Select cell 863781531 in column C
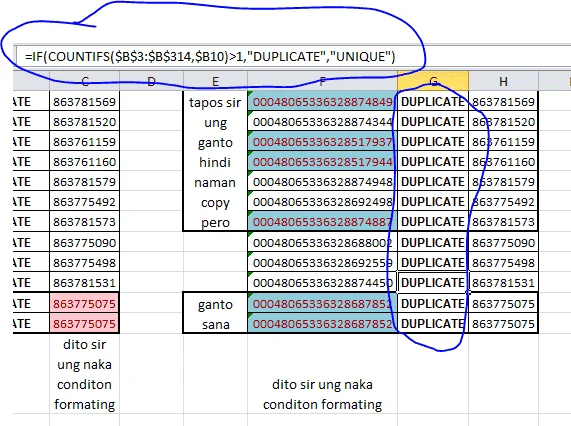This screenshot has width=571, height=426. [84, 282]
